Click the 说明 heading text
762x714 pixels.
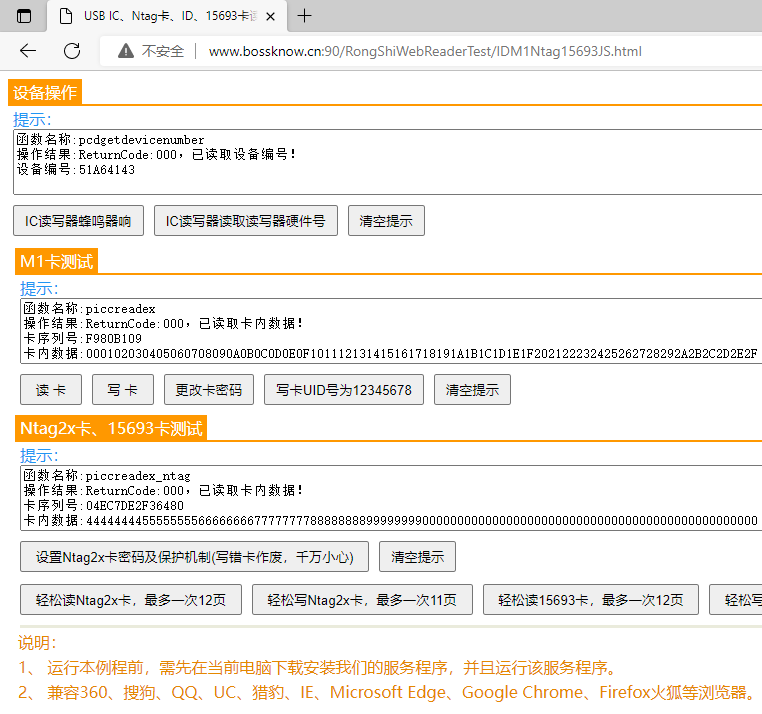point(37,643)
